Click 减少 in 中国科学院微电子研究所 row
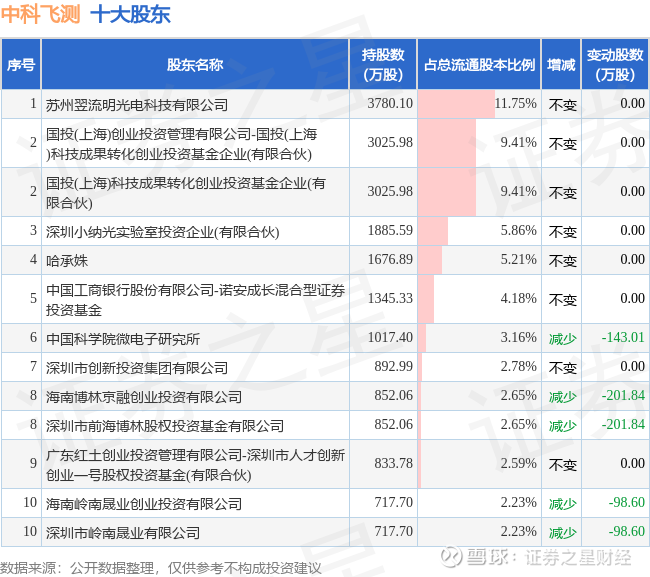 pos(563,339)
